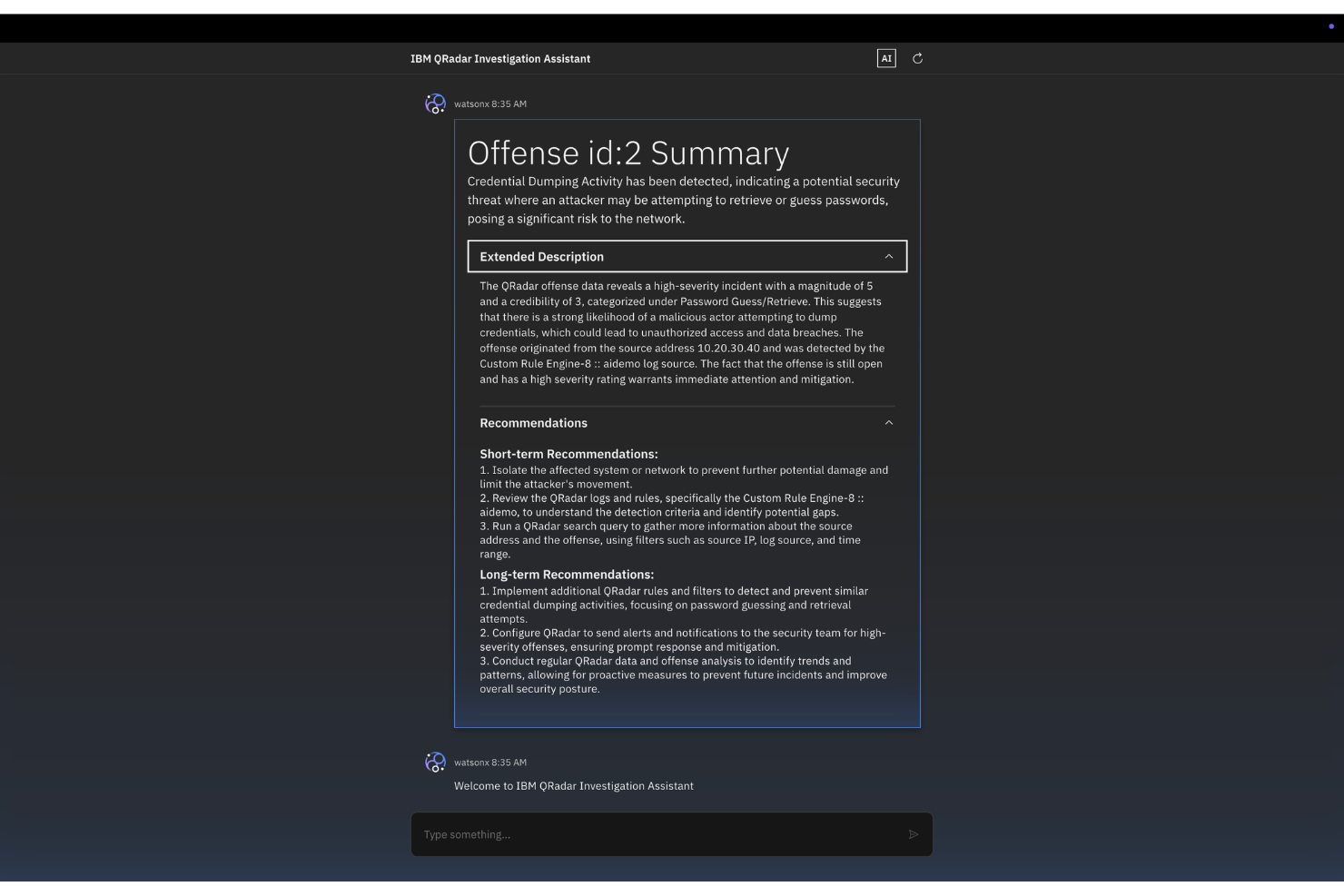Screen dimensions: 1344x896
Task: Select the 'Short-term Recommendations:' heading
Action: (x=568, y=454)
